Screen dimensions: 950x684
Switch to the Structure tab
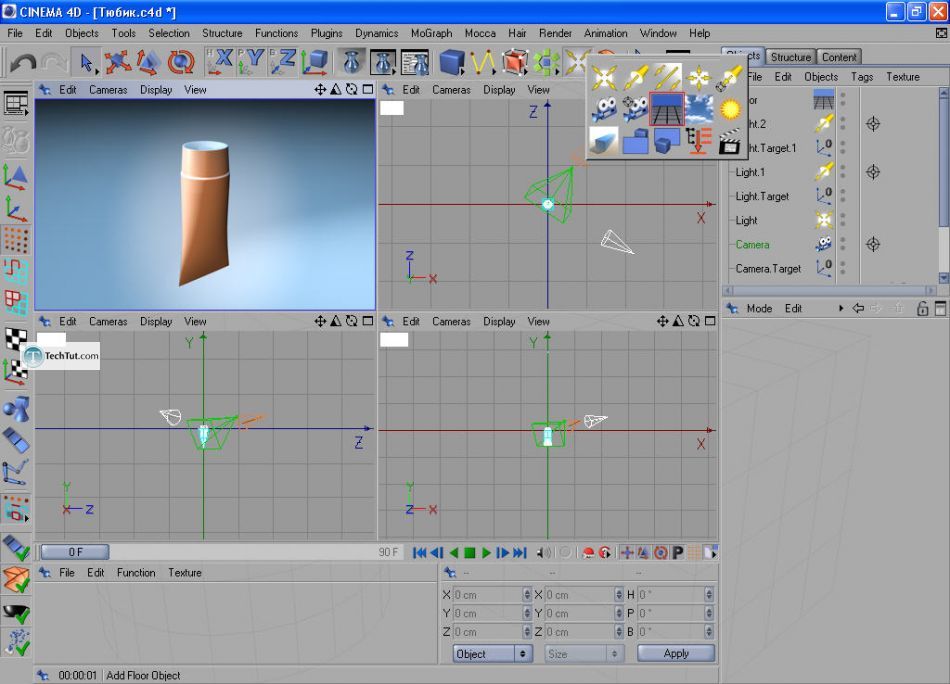790,57
